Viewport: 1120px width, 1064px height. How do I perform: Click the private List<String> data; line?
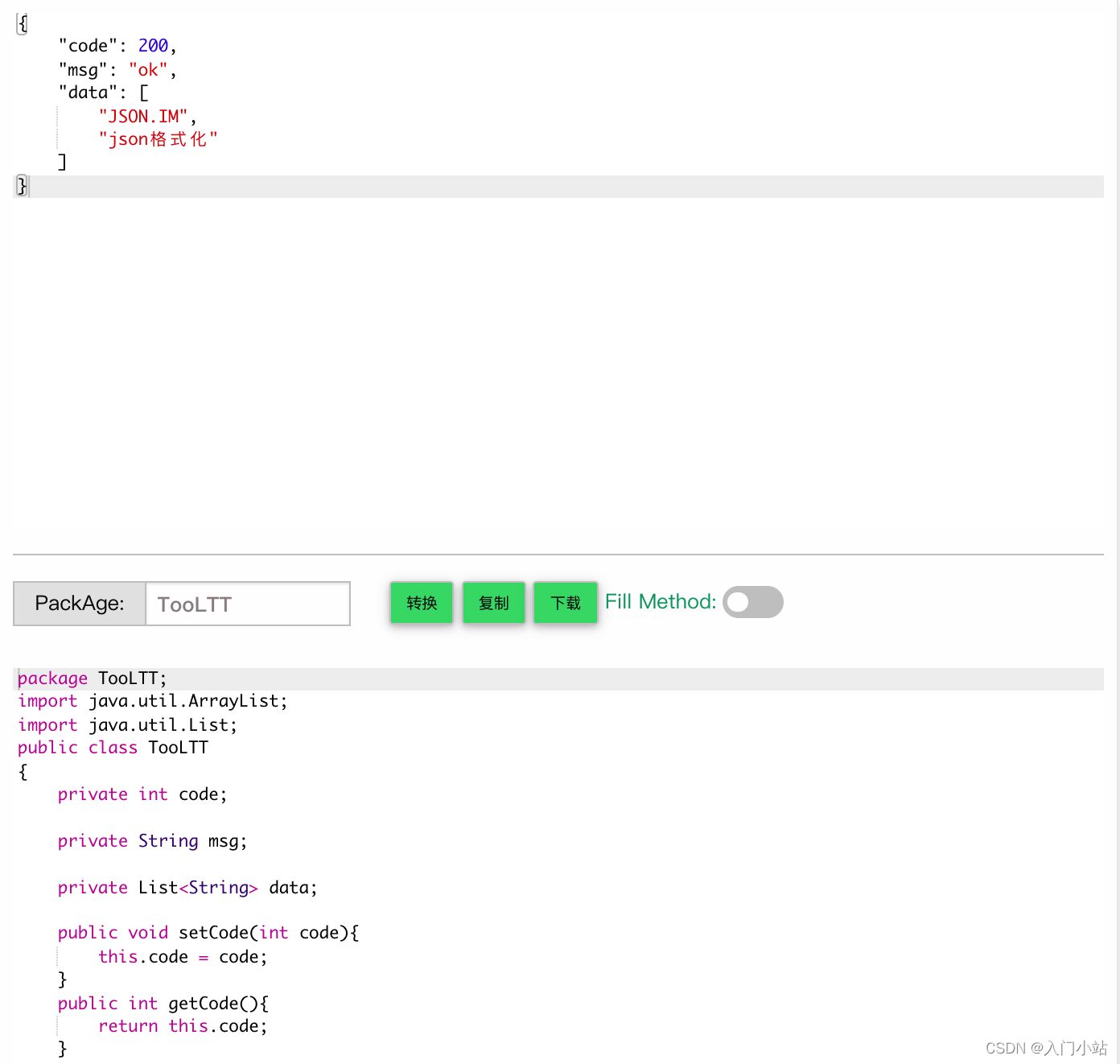coord(187,888)
